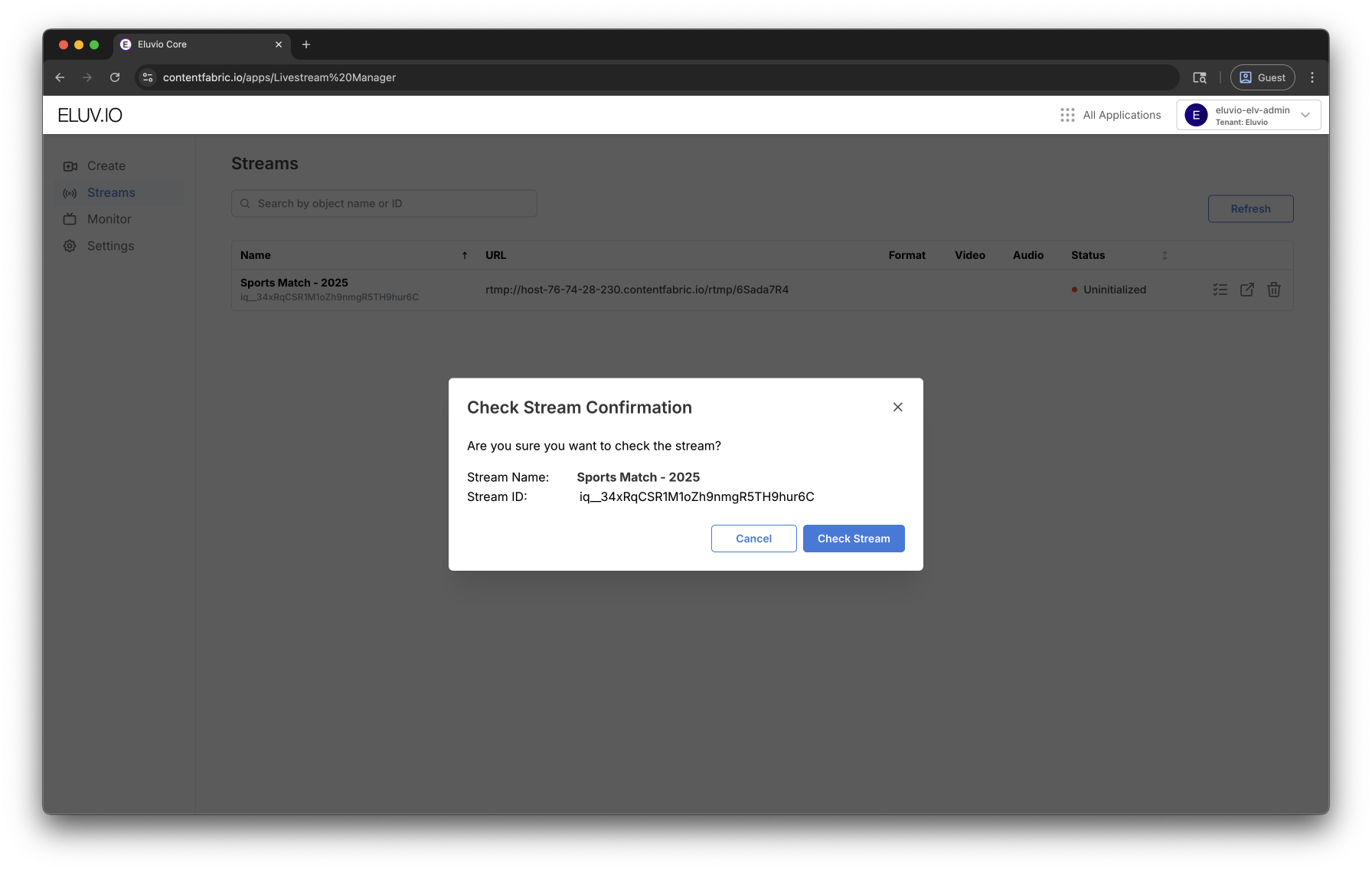Open the Monitor section
Viewport: 1372px width, 871px height.
coord(109,219)
